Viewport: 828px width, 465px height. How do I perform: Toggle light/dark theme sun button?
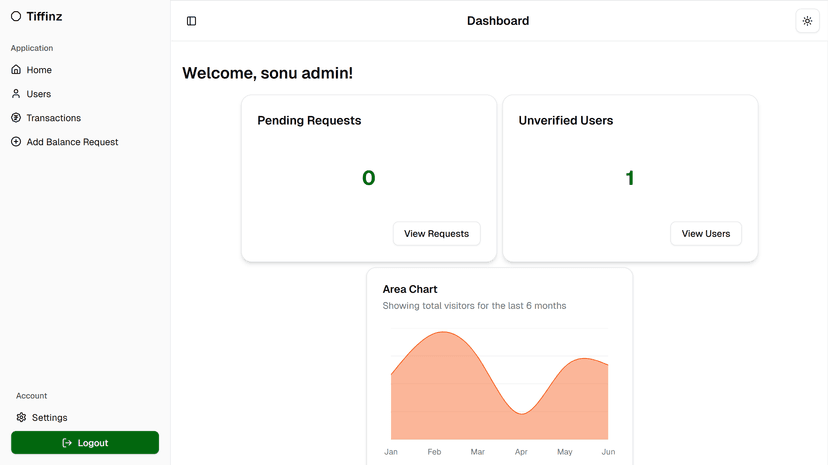[807, 21]
